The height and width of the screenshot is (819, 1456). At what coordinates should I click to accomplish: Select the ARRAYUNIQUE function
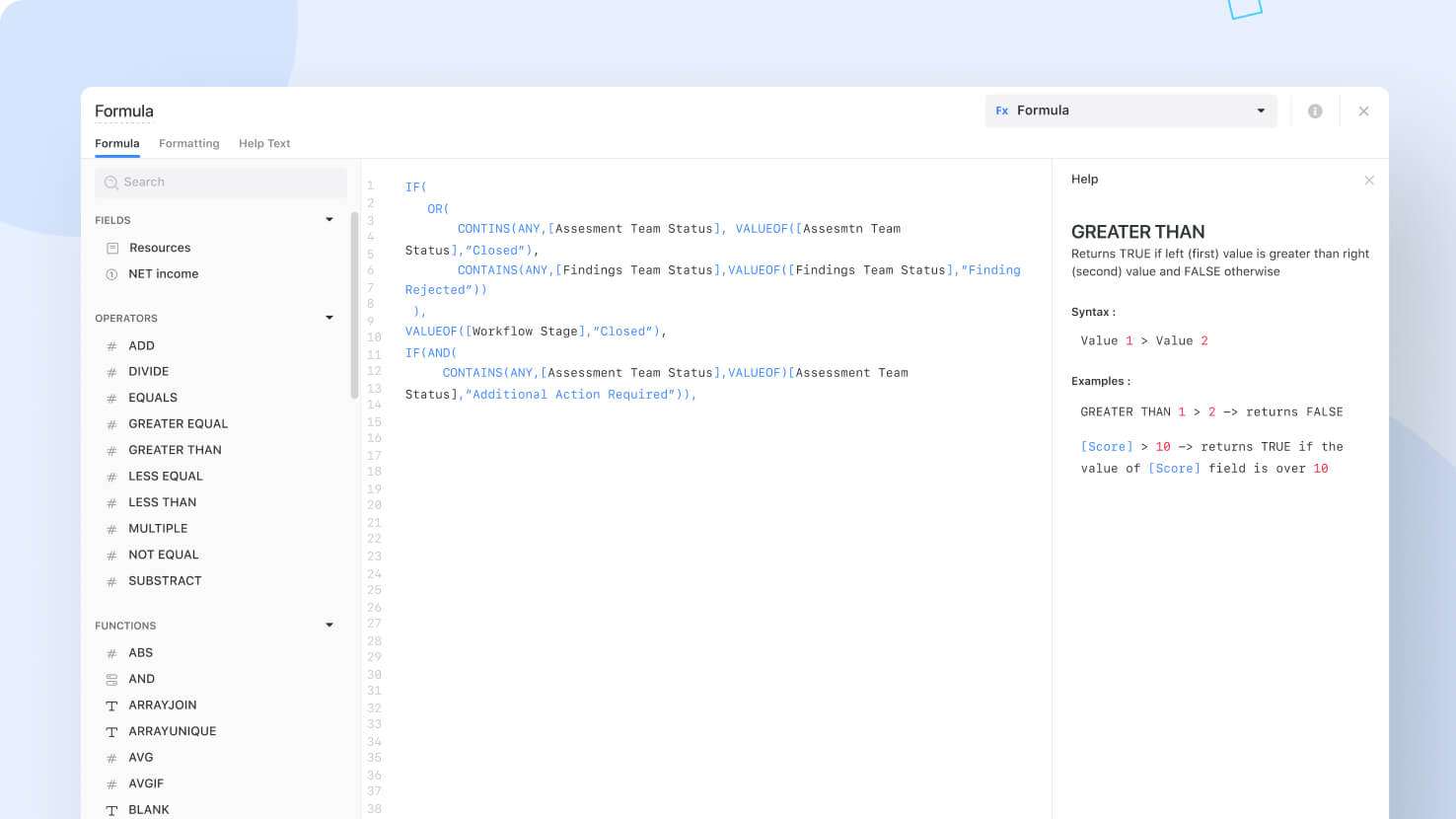point(172,731)
